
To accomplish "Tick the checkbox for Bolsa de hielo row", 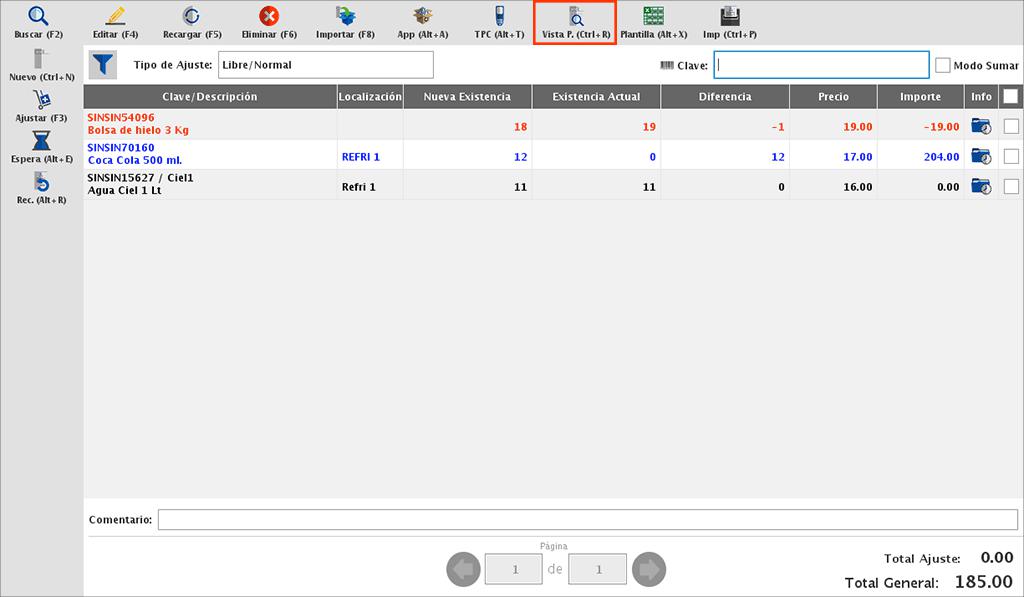I will point(1011,126).
